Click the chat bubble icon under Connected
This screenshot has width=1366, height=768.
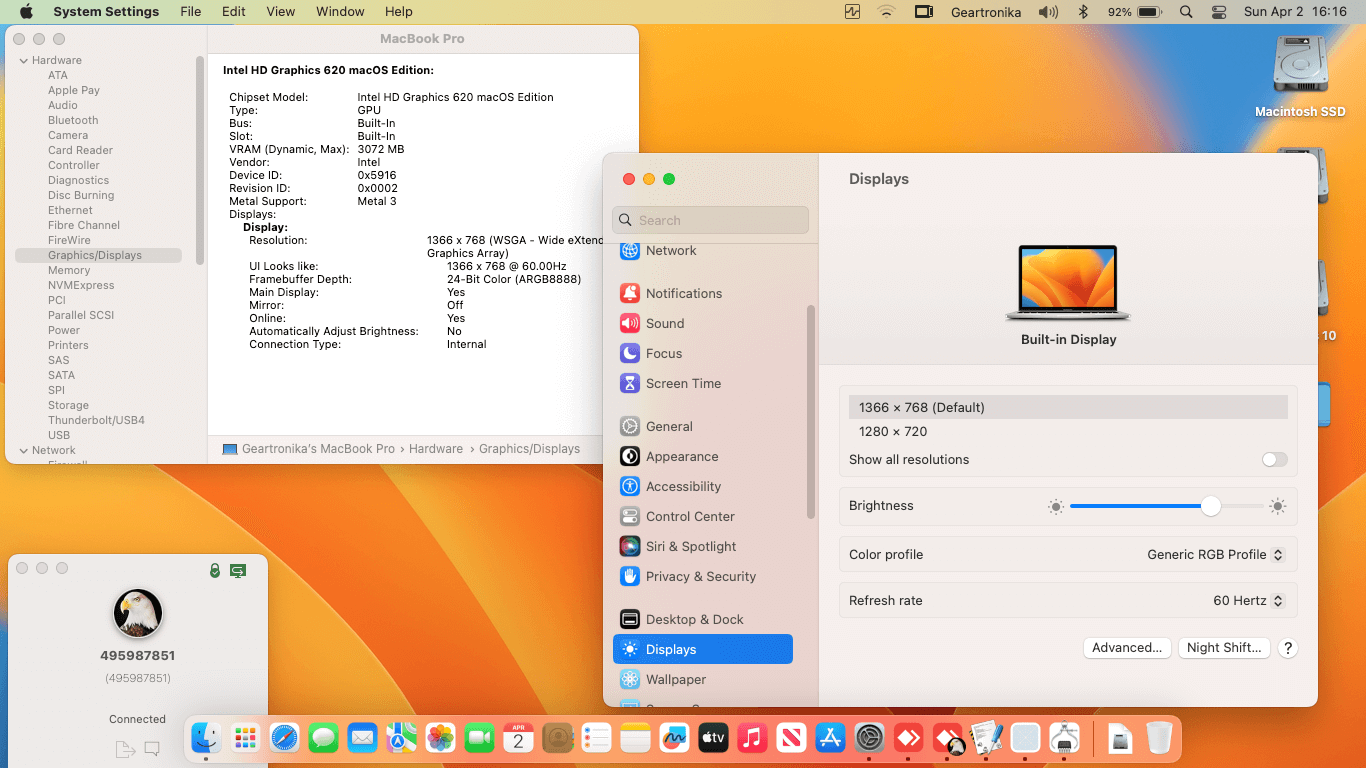click(152, 748)
